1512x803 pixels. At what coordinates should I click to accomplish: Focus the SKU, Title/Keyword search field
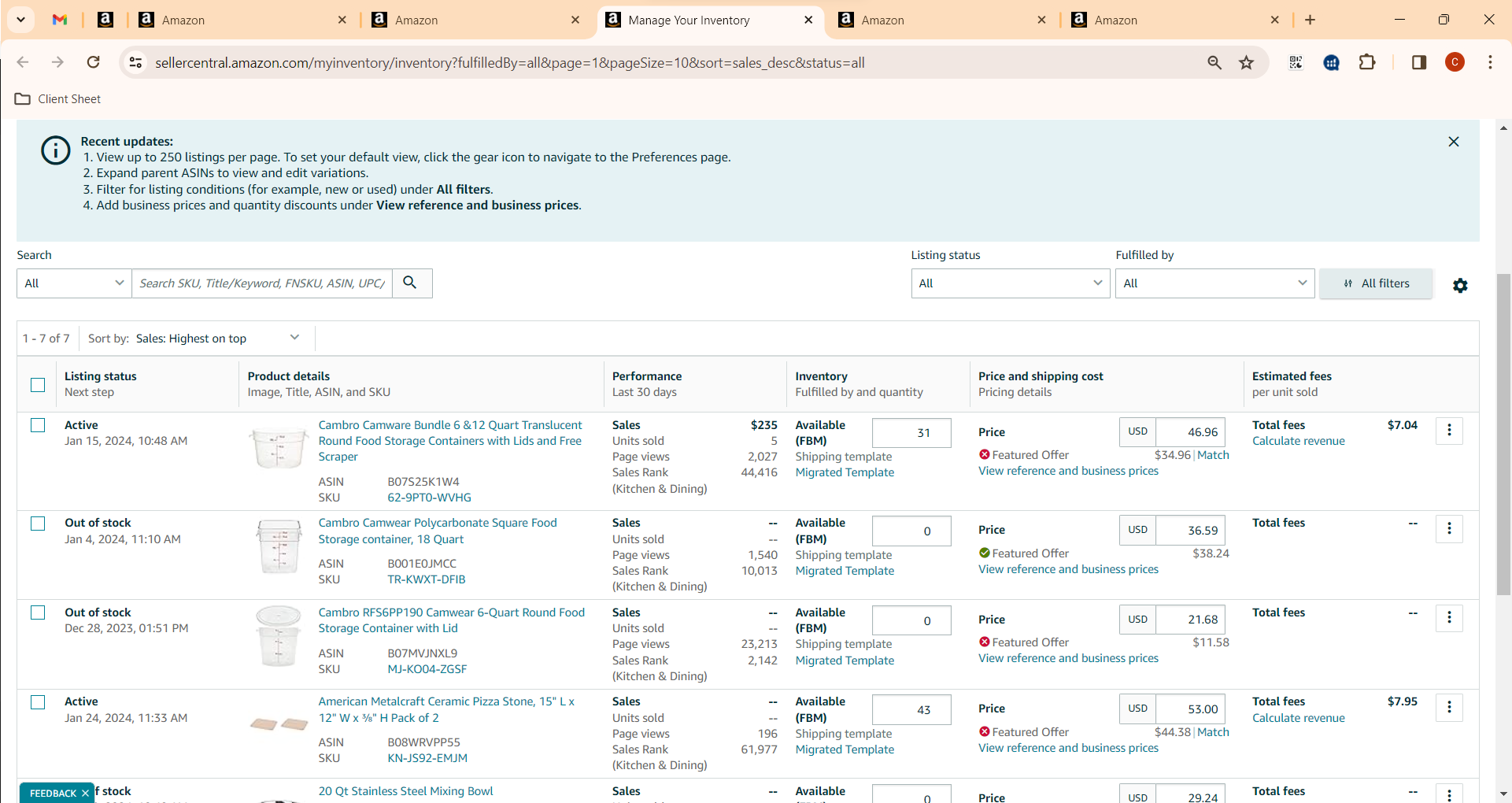coord(262,283)
